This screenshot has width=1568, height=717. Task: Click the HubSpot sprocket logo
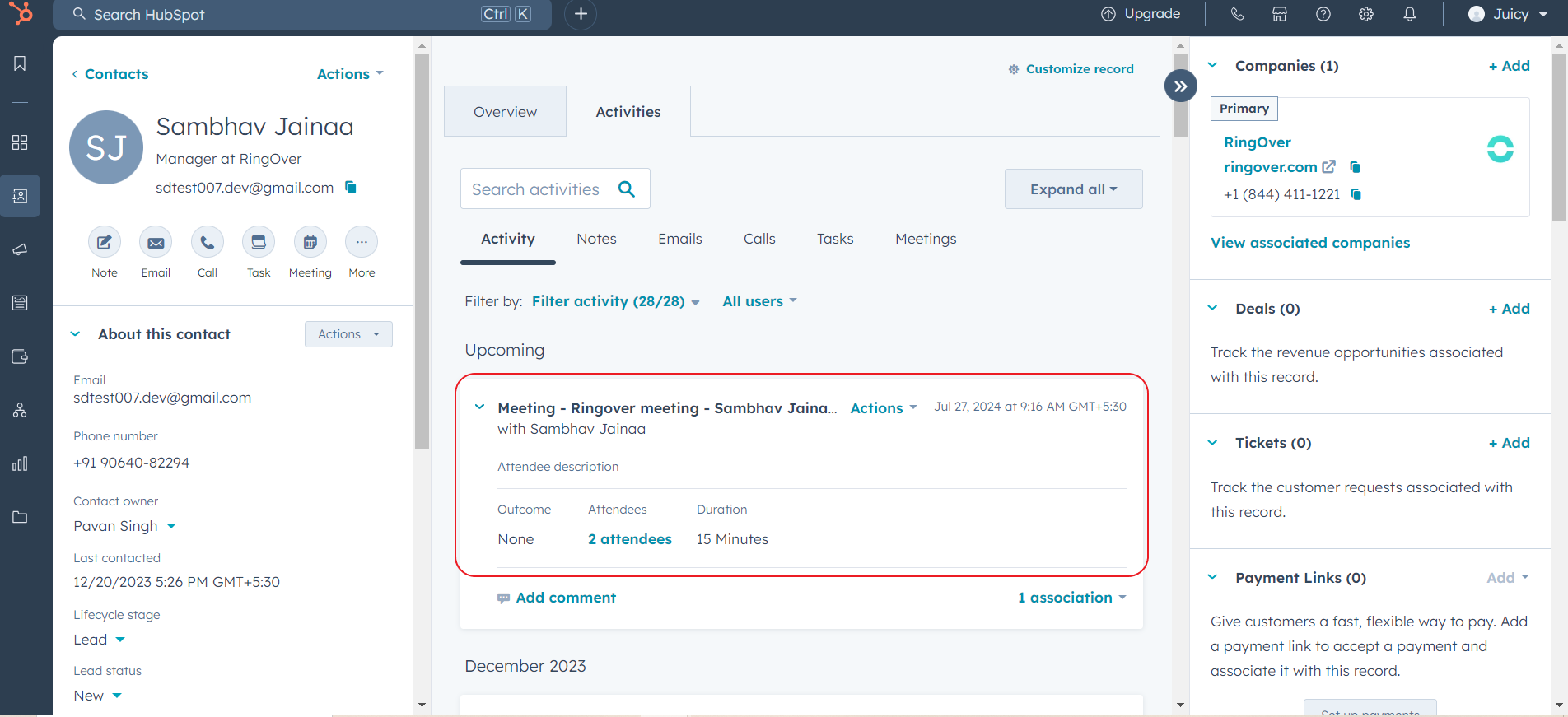tap(21, 13)
